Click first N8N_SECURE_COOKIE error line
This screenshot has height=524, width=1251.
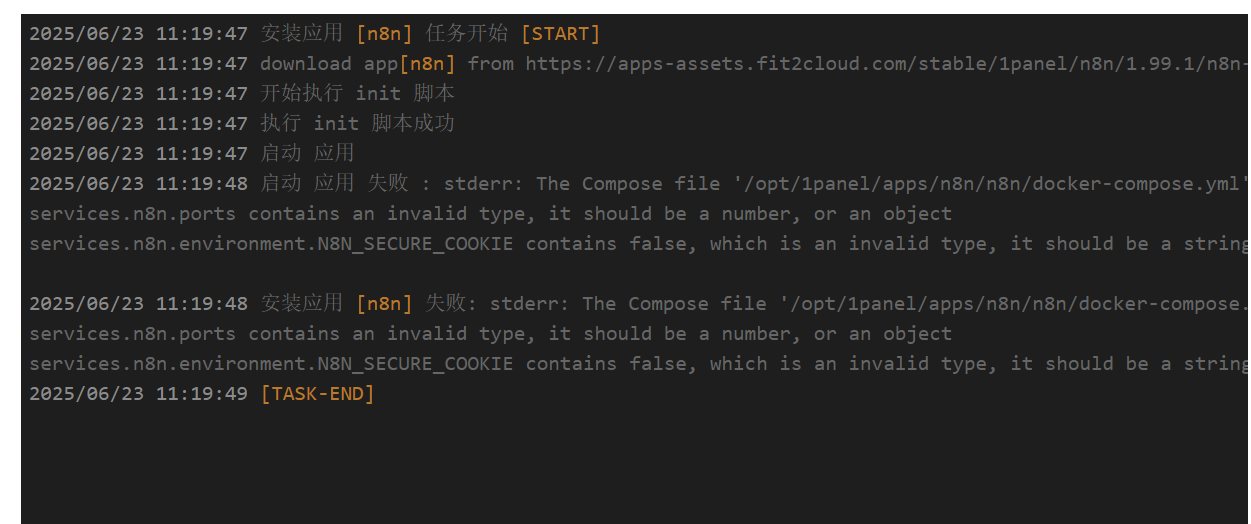pyautogui.click(x=638, y=244)
